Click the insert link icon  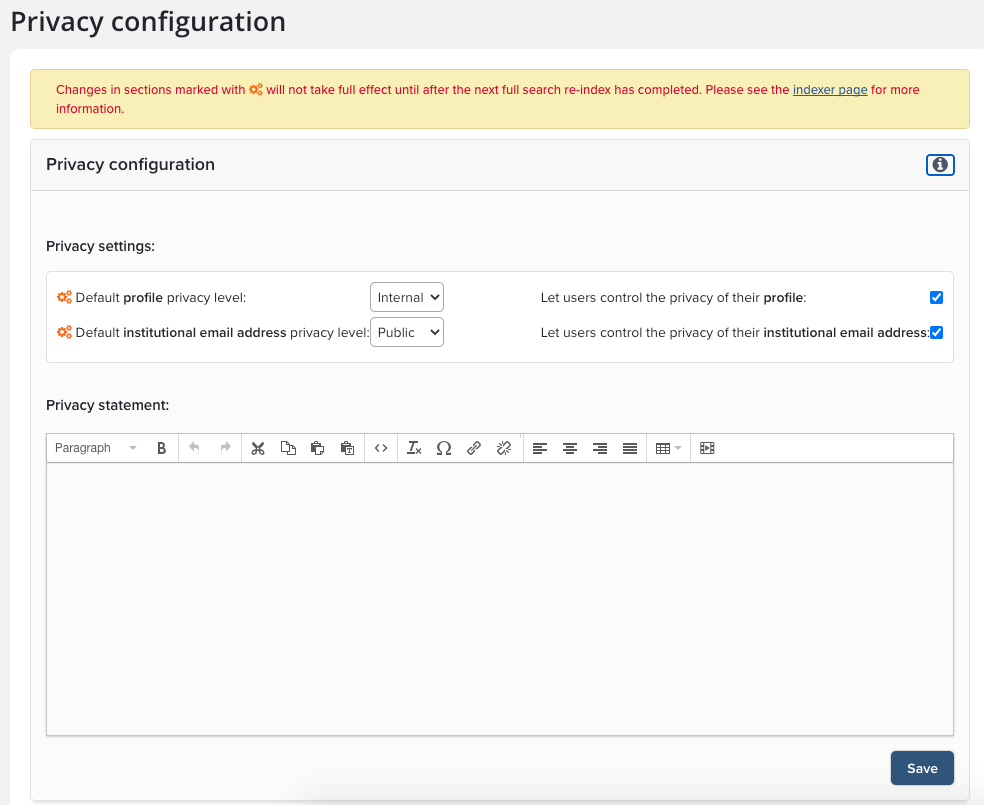click(x=474, y=448)
